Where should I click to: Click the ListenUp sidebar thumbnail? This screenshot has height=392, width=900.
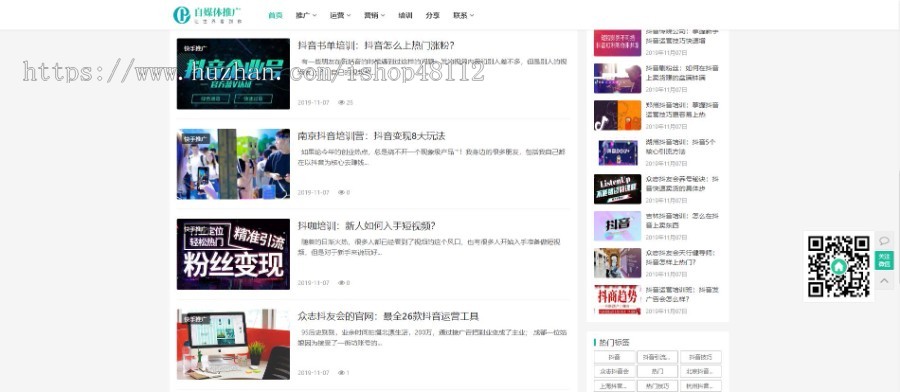(x=617, y=189)
